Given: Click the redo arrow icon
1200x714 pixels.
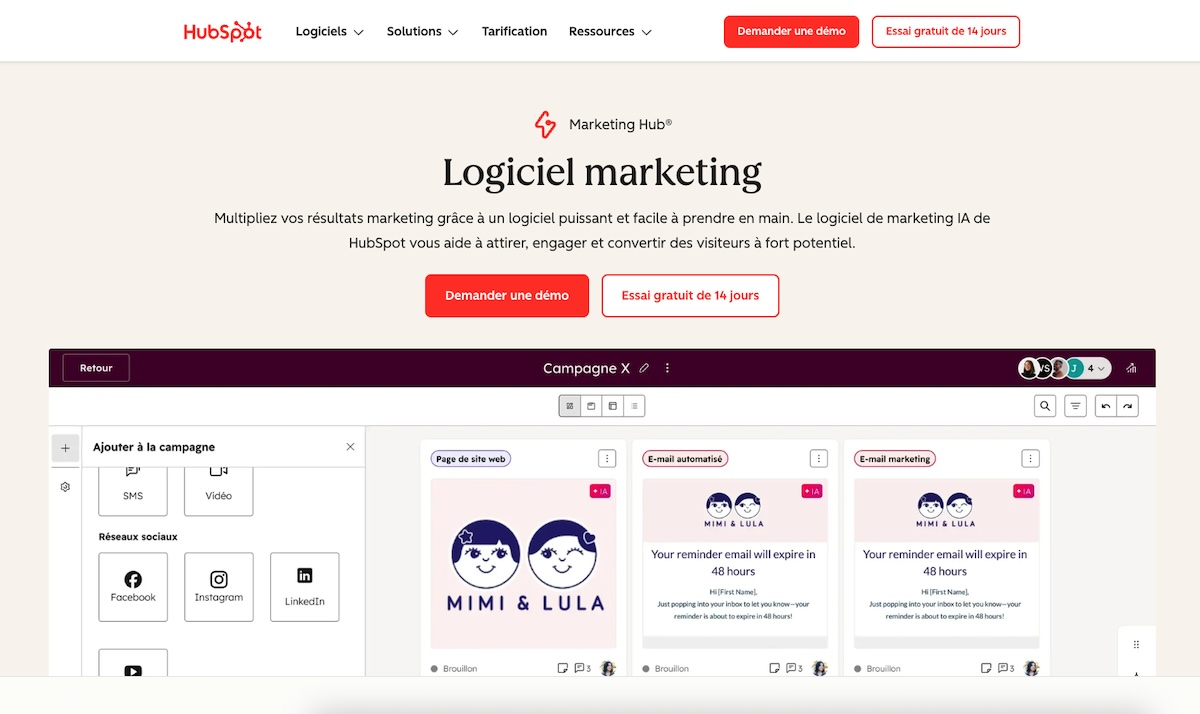Looking at the screenshot, I should click(x=1128, y=406).
